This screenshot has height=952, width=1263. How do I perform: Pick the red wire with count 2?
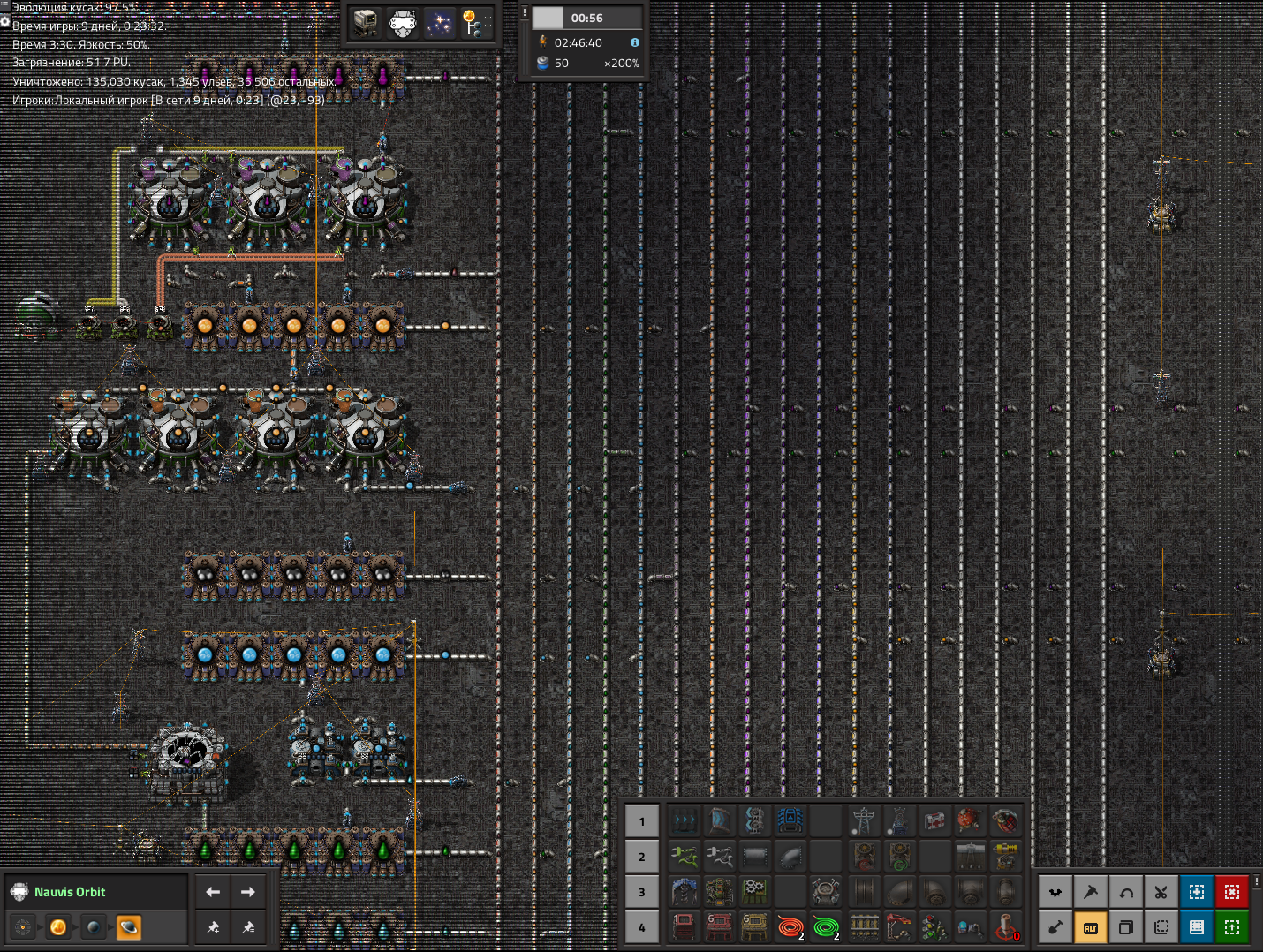[x=790, y=927]
